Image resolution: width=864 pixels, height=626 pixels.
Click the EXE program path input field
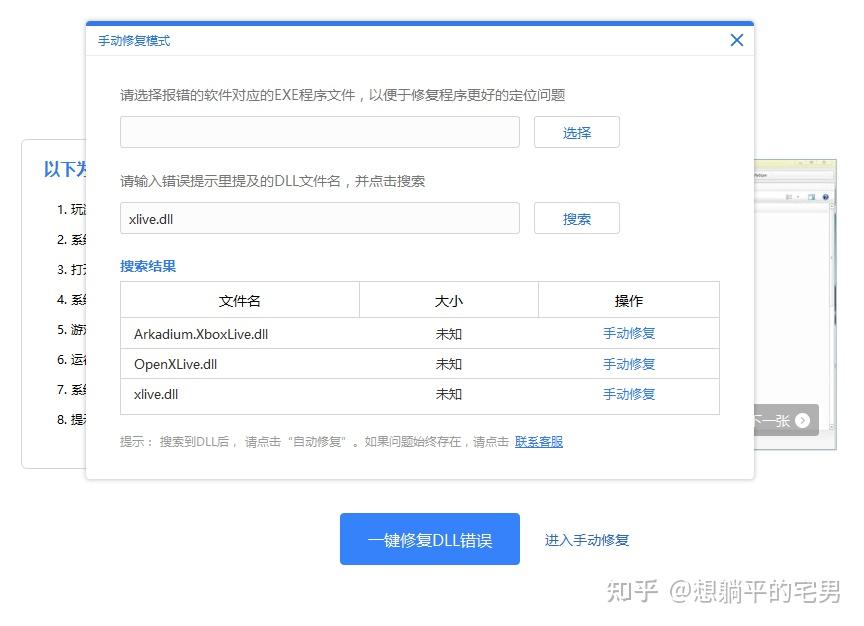(319, 132)
